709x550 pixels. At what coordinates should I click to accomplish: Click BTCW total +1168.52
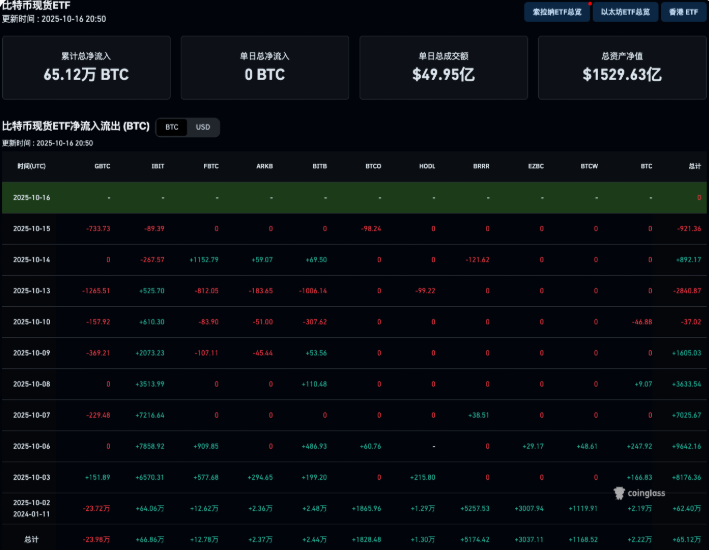[583, 540]
